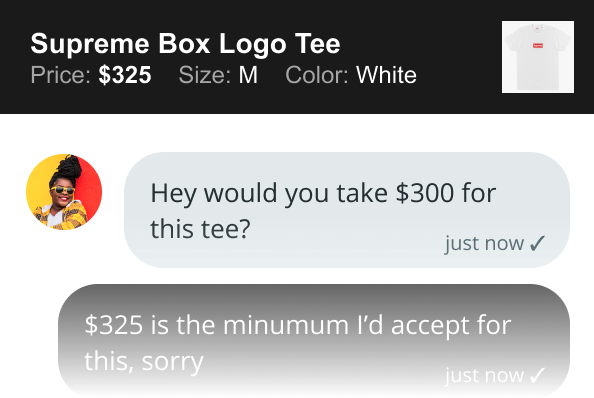The height and width of the screenshot is (398, 594).
Task: Select the dark listing header bar
Action: coord(297,57)
